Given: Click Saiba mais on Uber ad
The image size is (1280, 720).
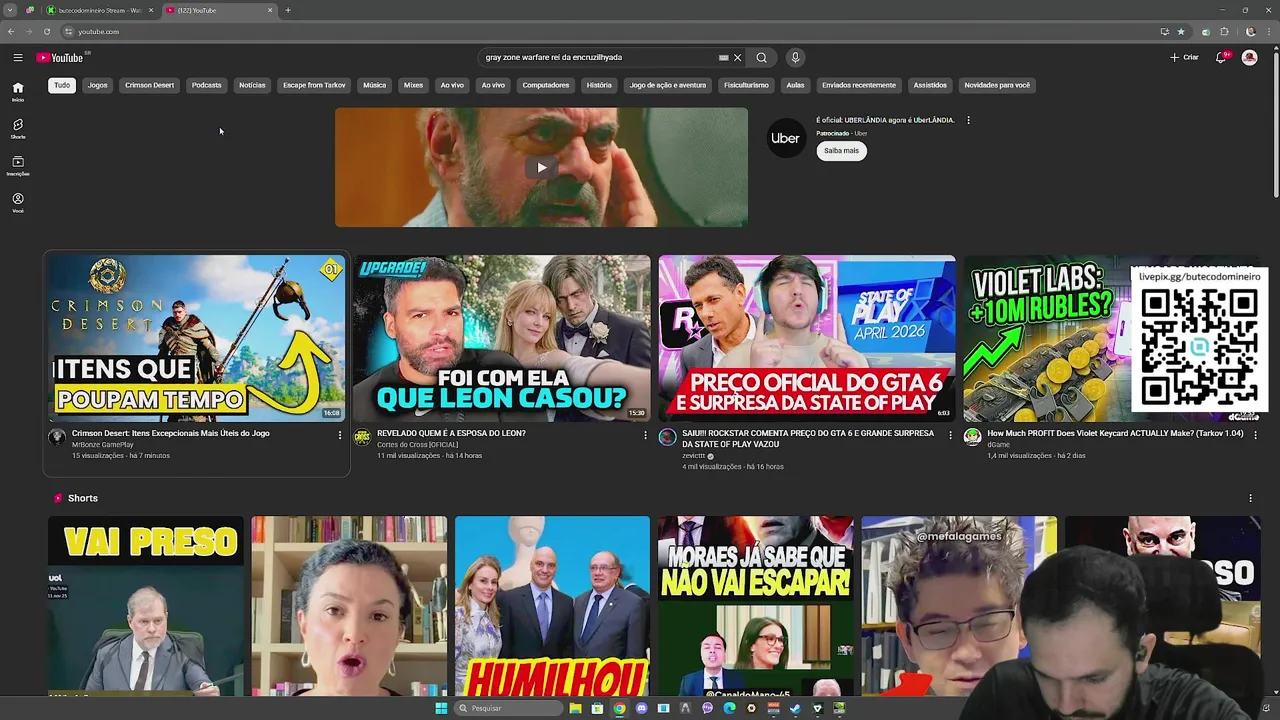Looking at the screenshot, I should pos(841,151).
